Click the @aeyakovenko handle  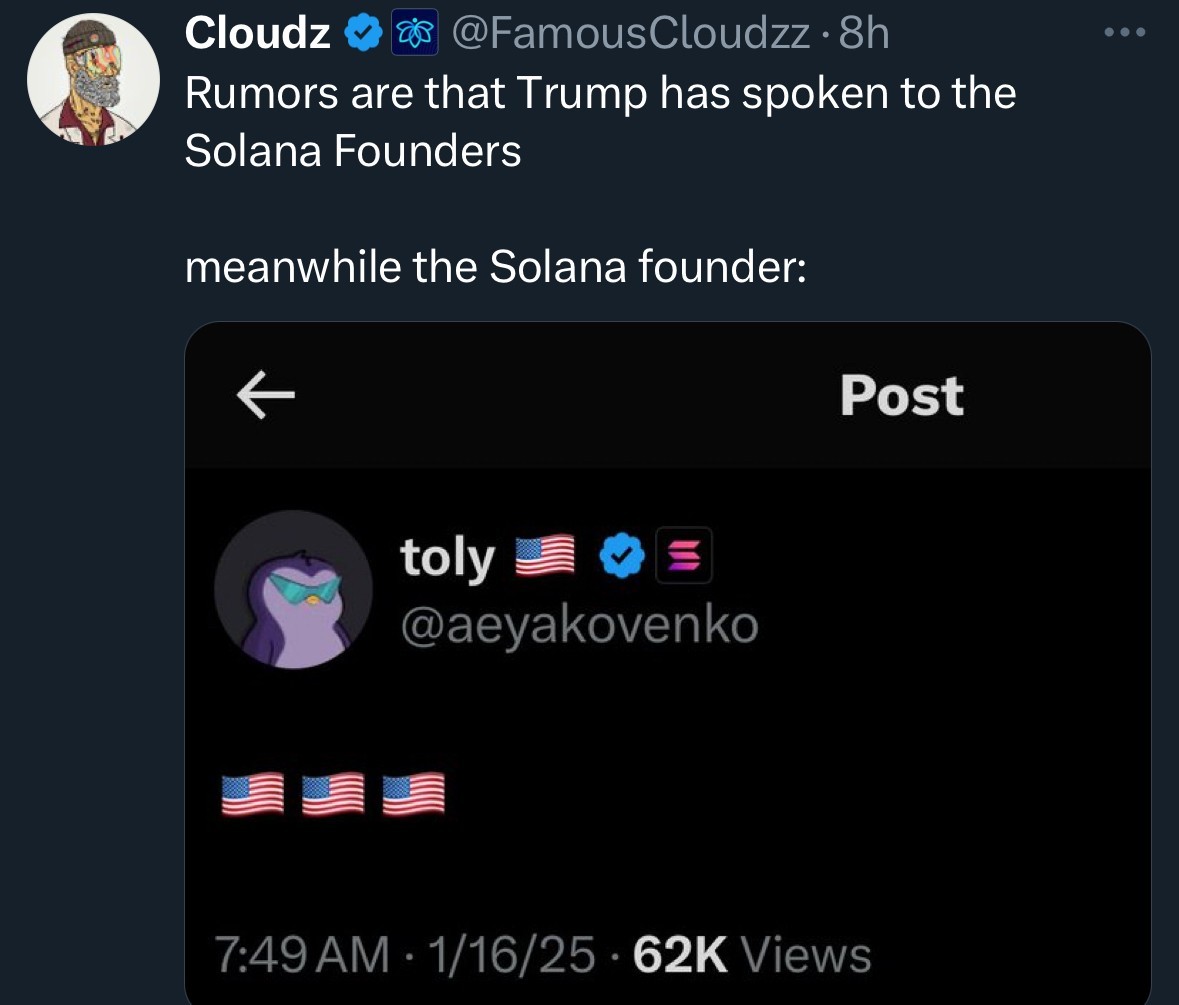point(579,627)
